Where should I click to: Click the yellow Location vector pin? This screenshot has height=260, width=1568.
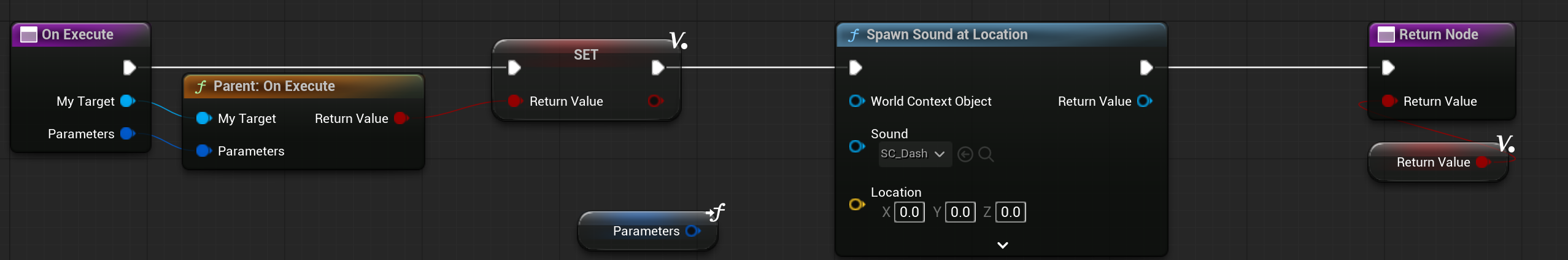pyautogui.click(x=856, y=204)
